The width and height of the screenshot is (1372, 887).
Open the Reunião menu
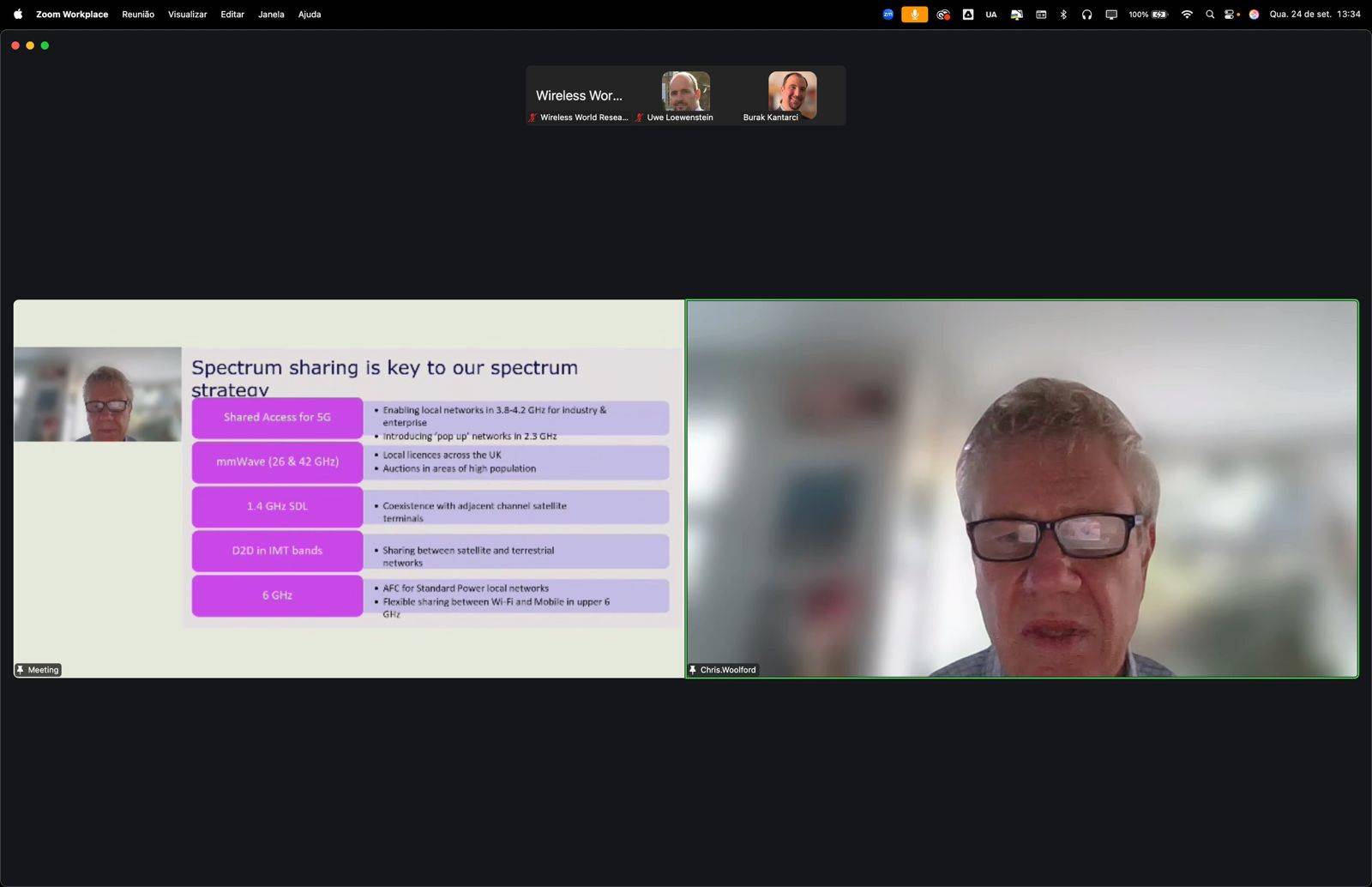(138, 15)
